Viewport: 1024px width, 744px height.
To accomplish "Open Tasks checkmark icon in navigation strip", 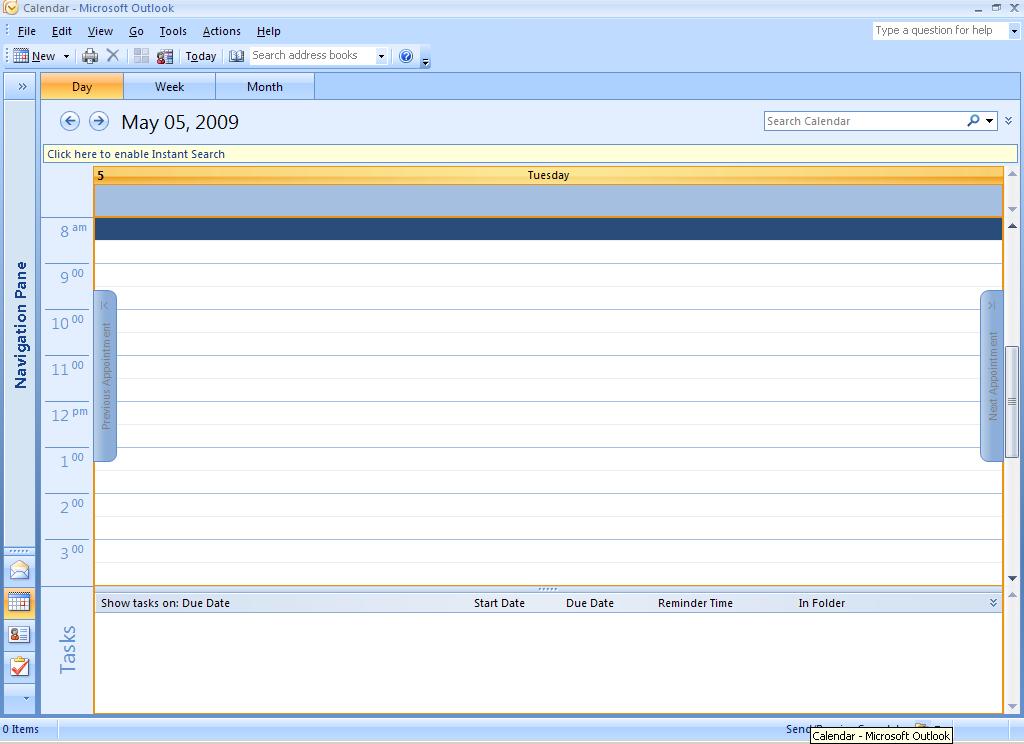I will 19,666.
